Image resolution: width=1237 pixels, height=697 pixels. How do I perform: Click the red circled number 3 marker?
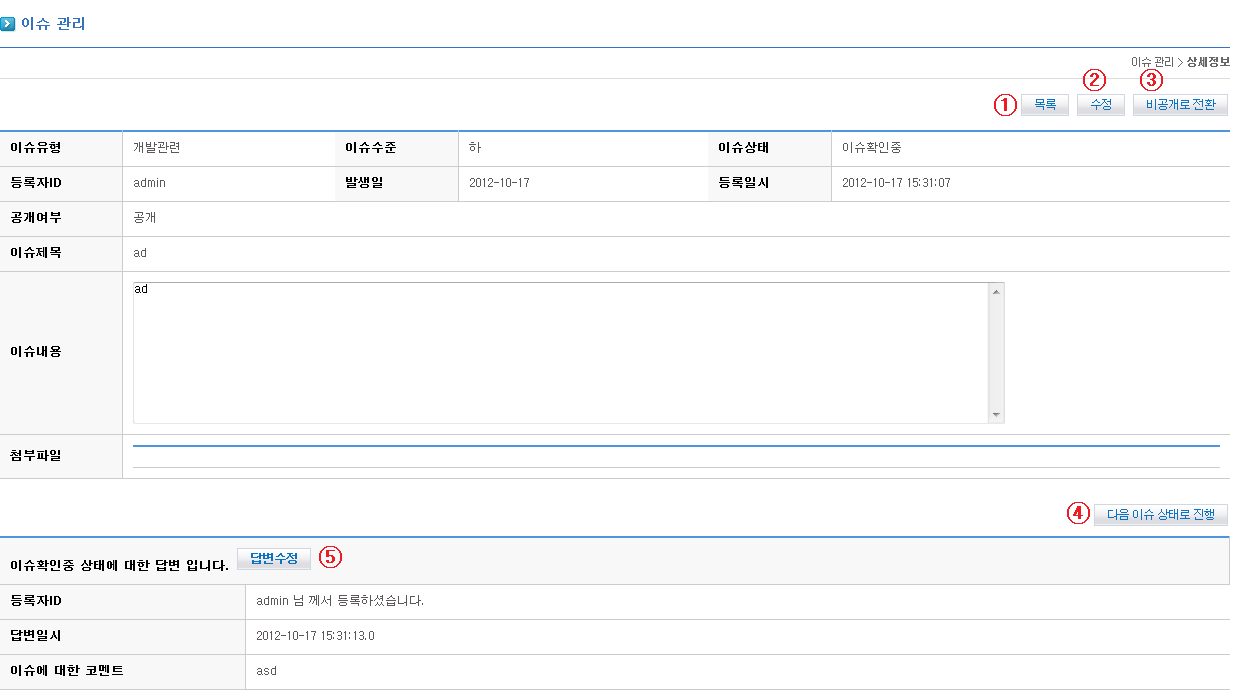[x=1153, y=80]
